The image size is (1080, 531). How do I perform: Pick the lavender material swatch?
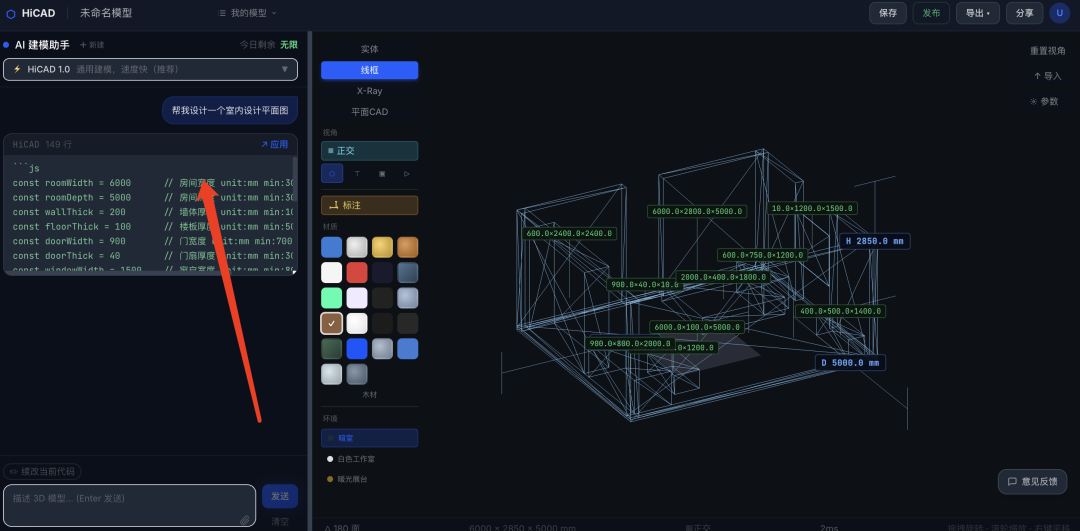357,298
